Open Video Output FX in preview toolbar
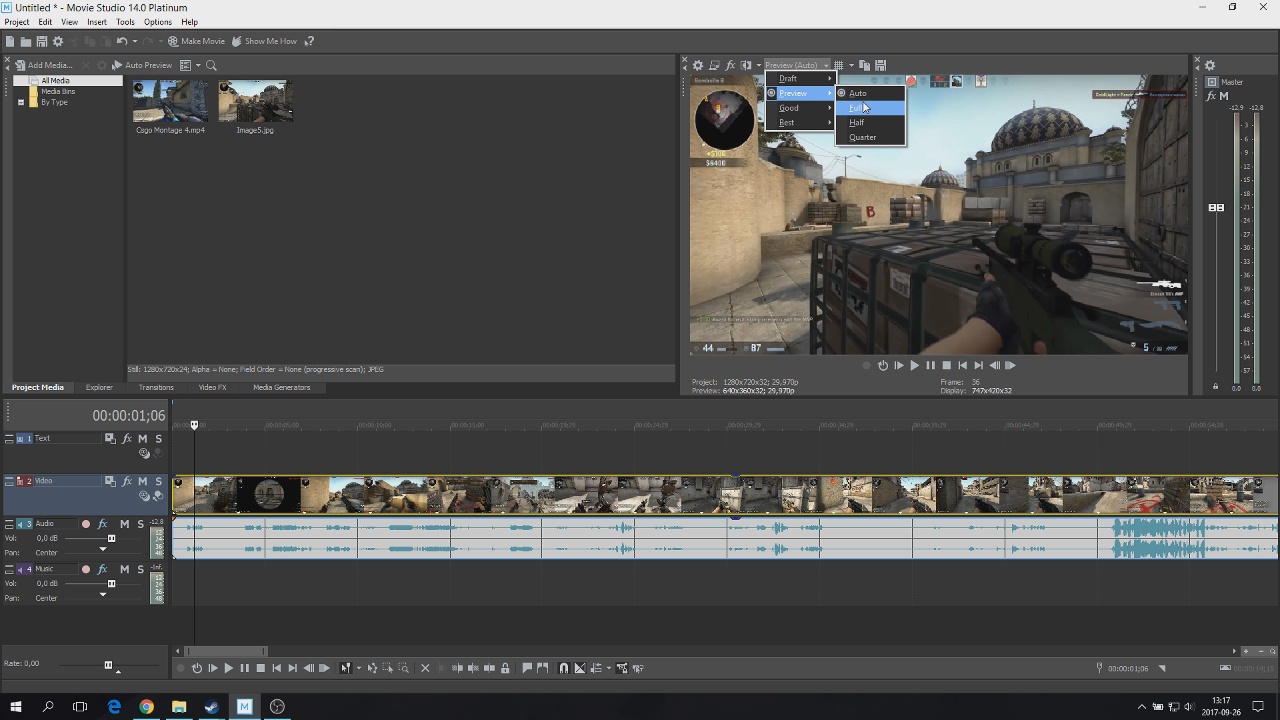Image resolution: width=1280 pixels, height=720 pixels. point(730,65)
